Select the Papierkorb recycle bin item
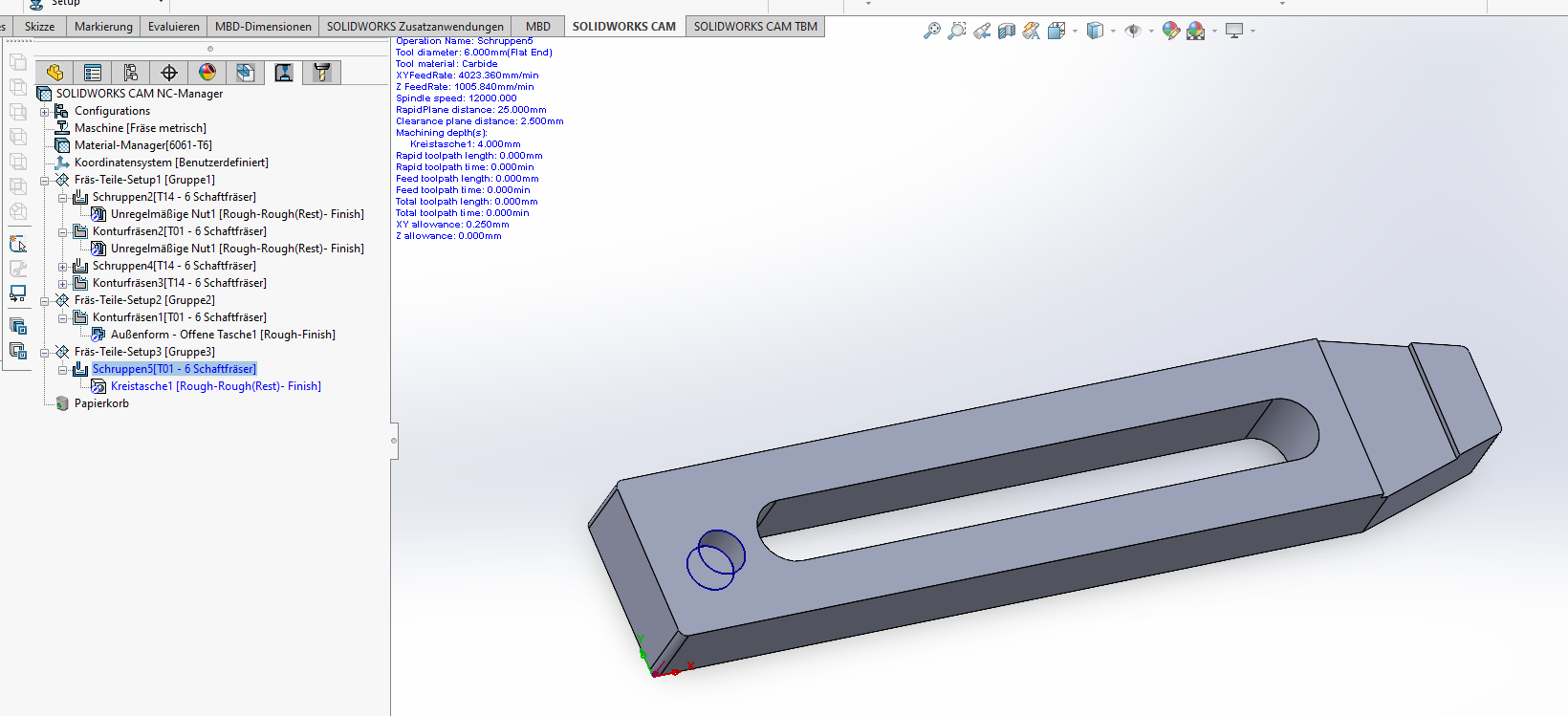 coord(101,403)
